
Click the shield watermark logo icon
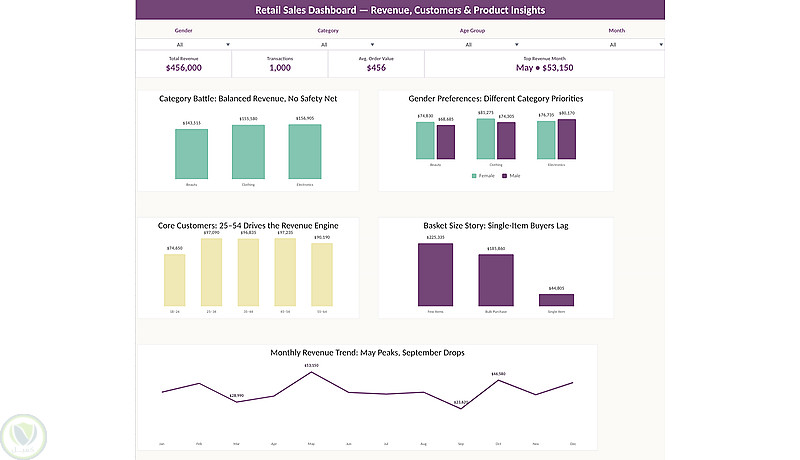23,437
